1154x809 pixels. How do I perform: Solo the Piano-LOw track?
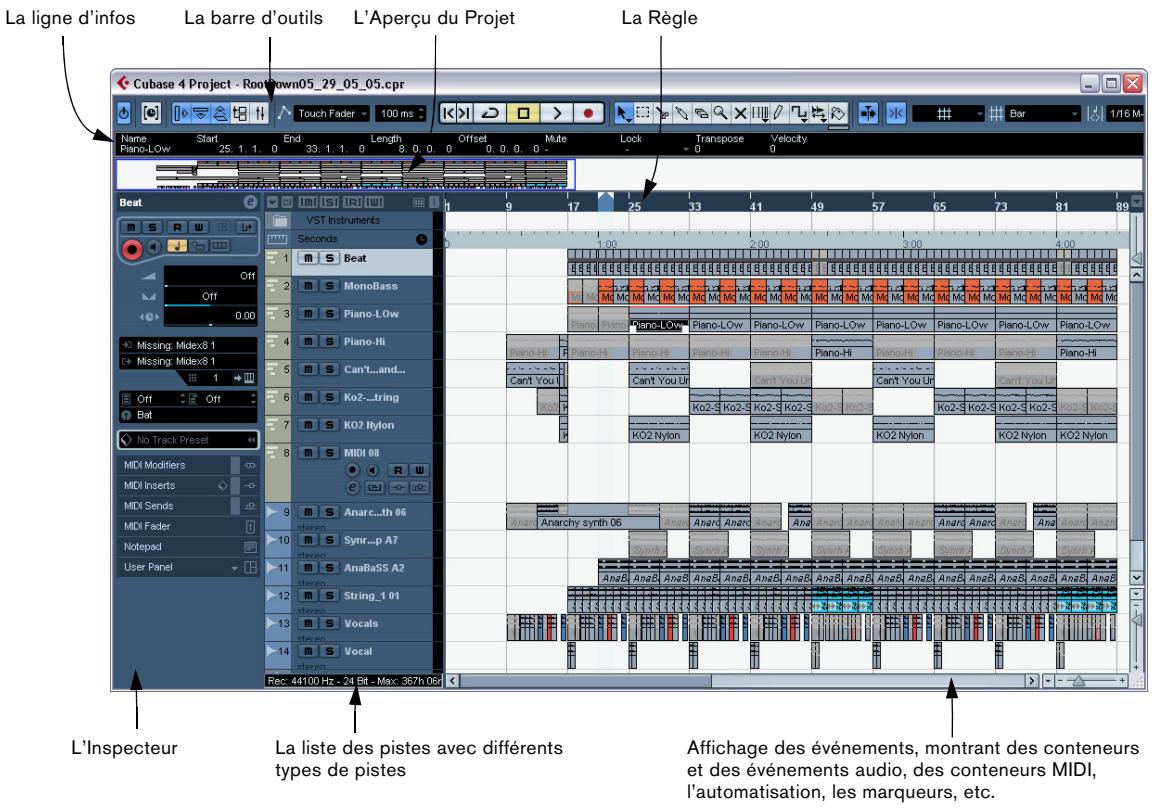[330, 314]
